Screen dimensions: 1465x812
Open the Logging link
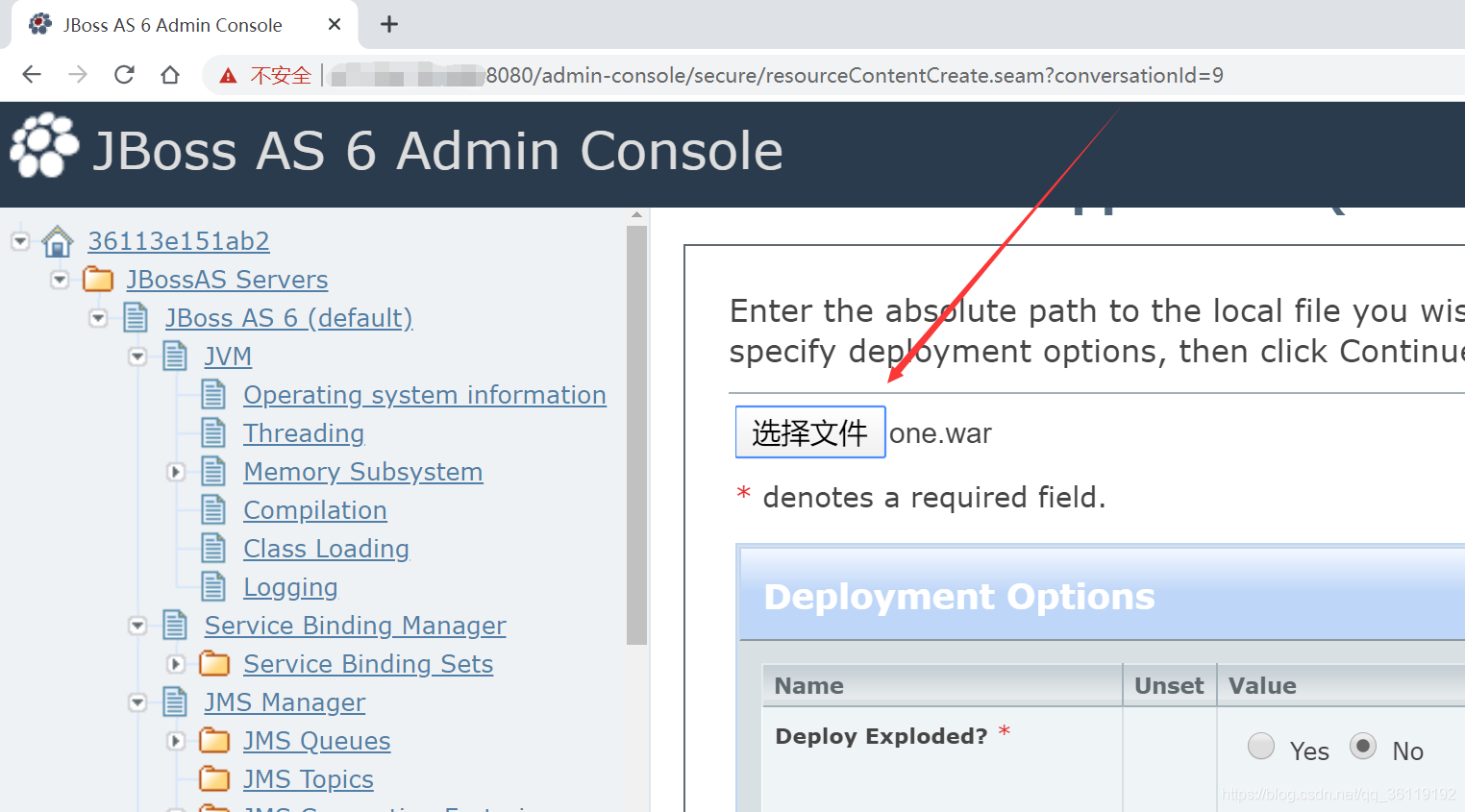290,587
